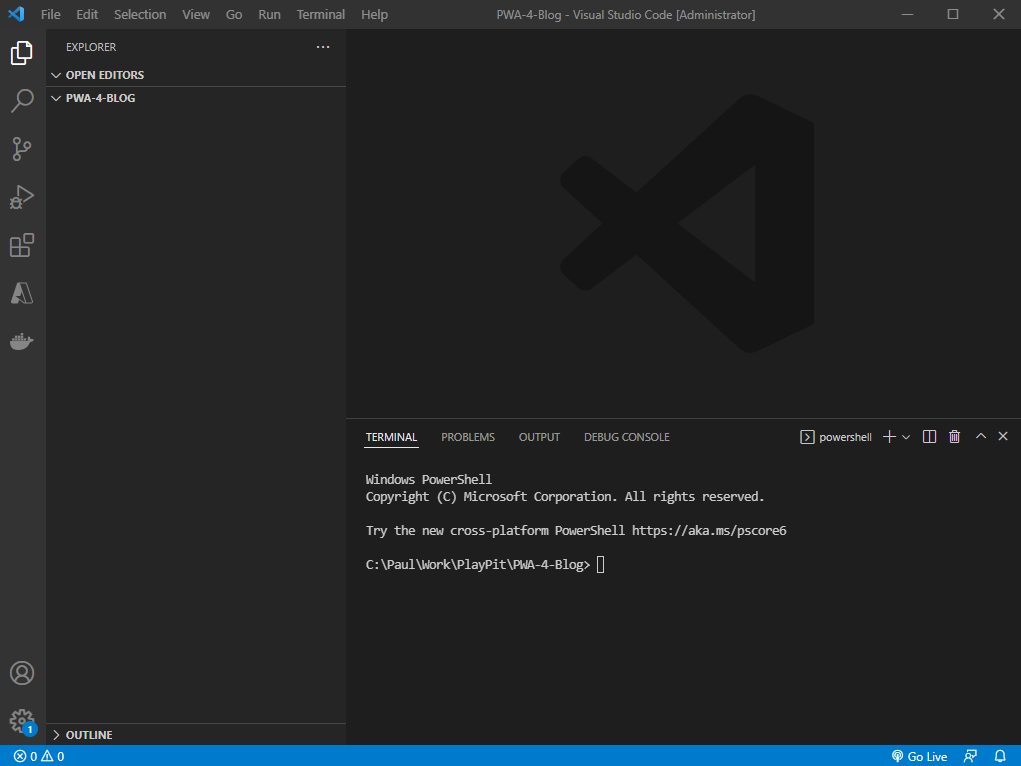Click the Explorer more actions ellipsis
This screenshot has width=1021, height=766.
click(323, 47)
